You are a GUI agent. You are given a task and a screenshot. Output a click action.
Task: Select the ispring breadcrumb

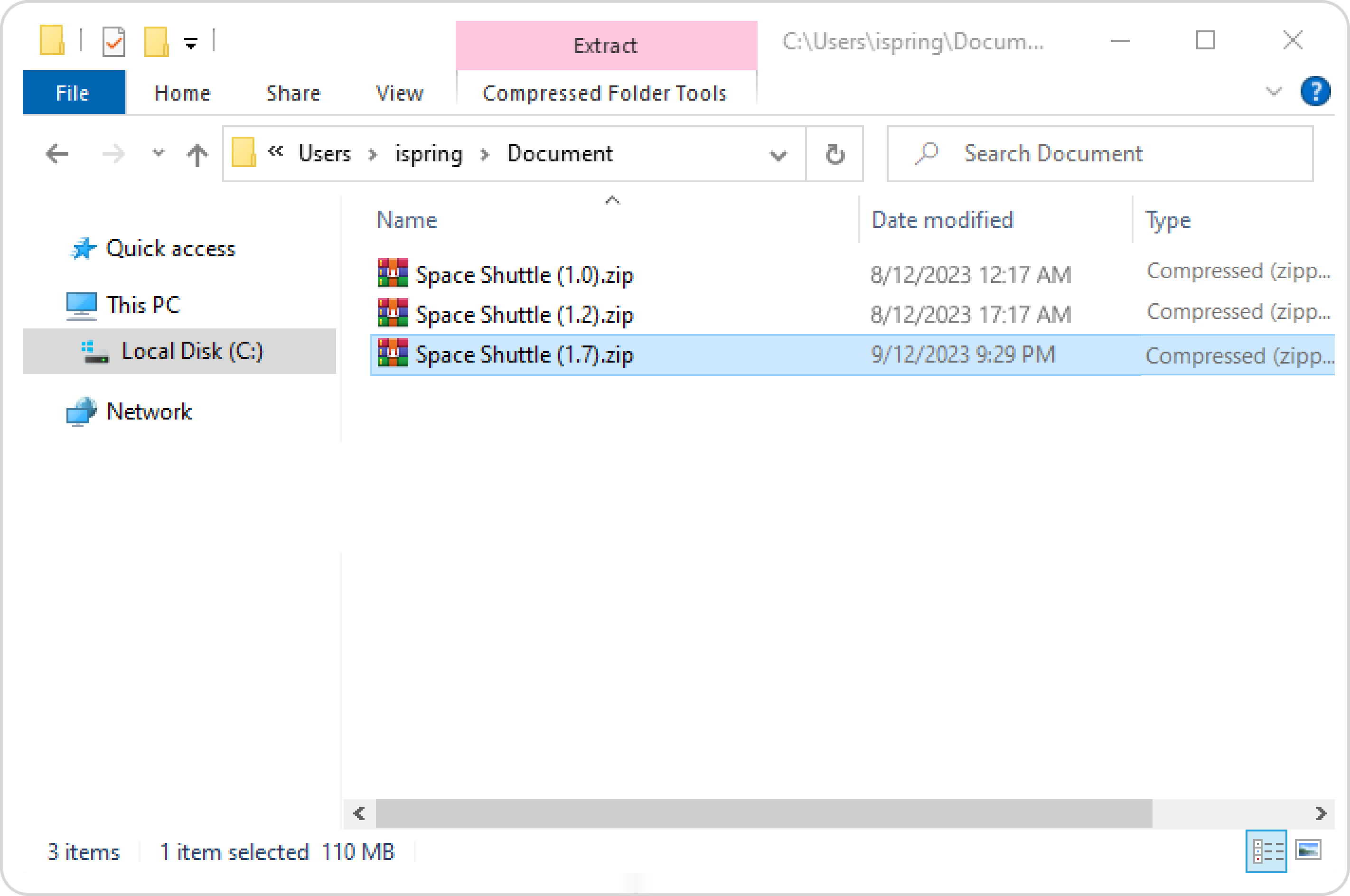429,154
